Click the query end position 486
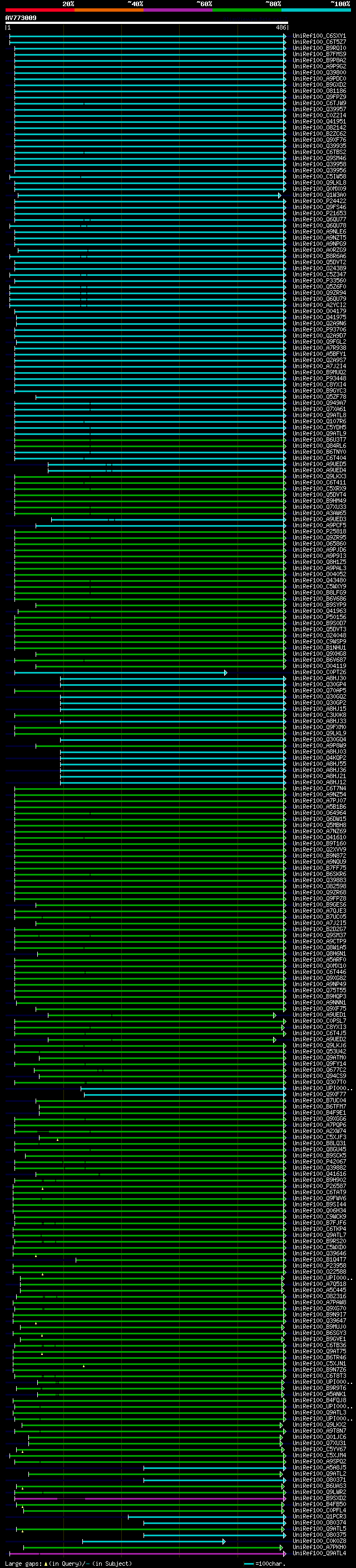 pos(280,27)
